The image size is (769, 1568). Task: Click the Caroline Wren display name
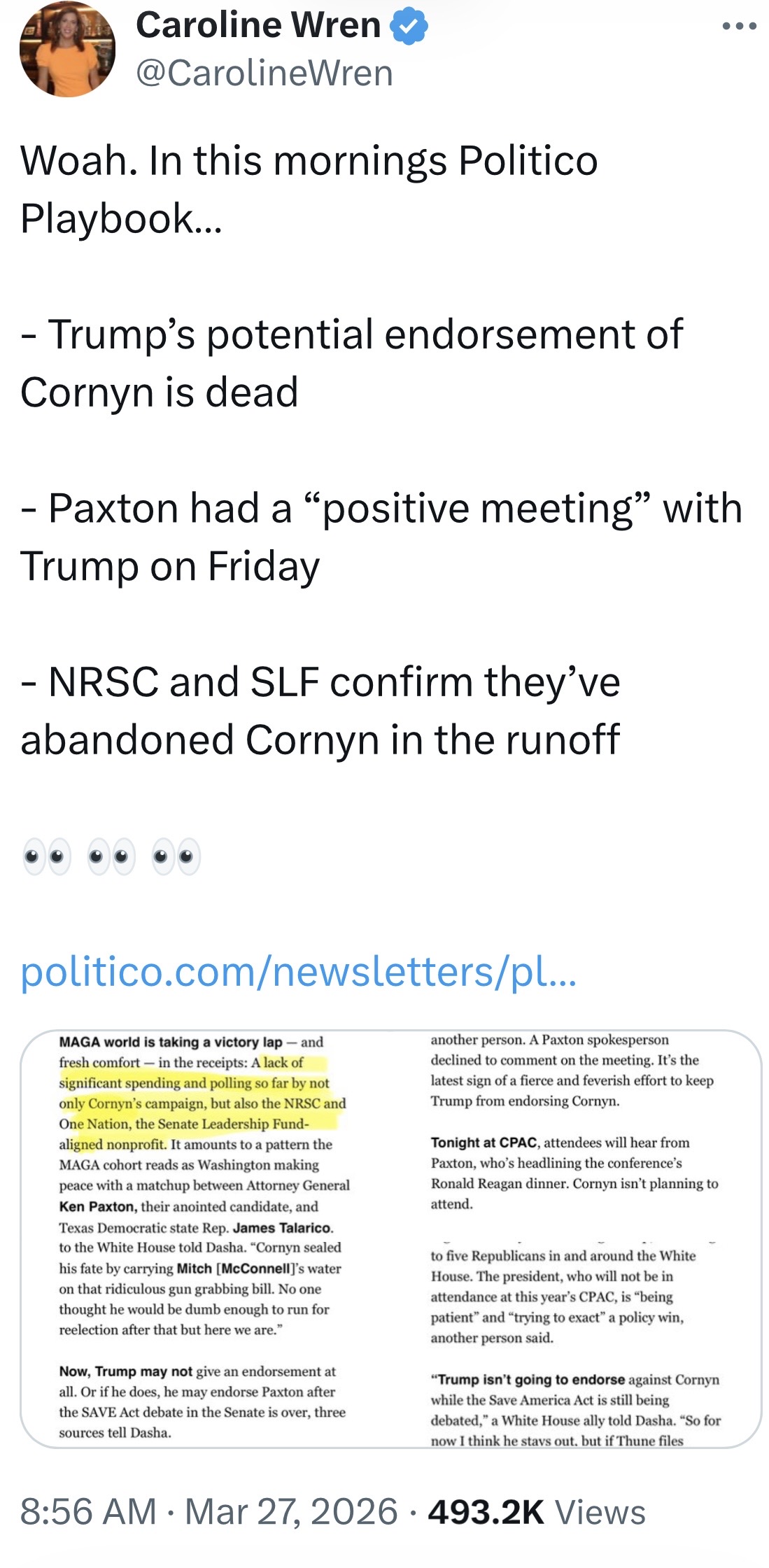tap(257, 25)
